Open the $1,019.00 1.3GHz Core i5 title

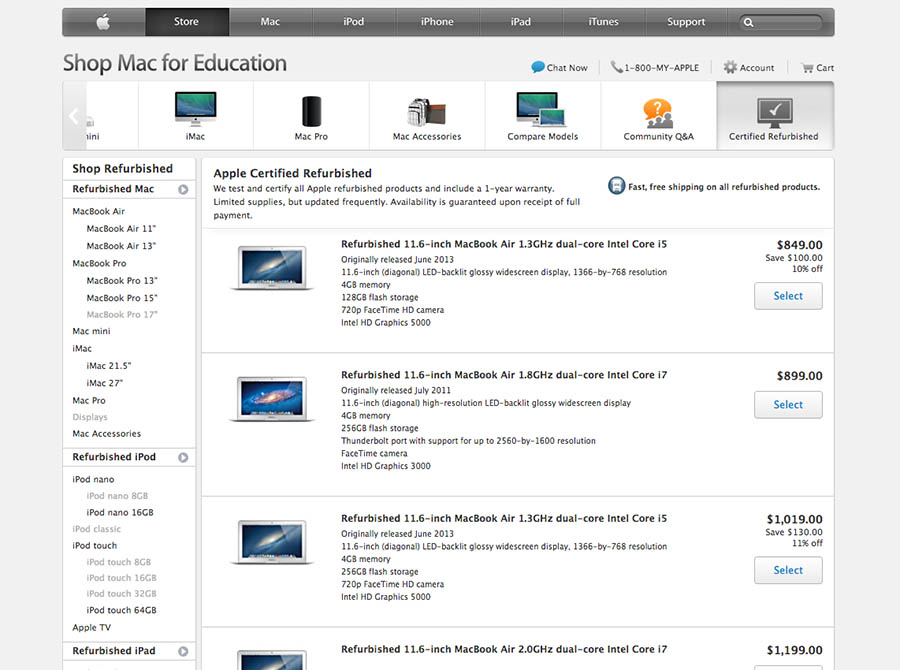click(x=504, y=518)
